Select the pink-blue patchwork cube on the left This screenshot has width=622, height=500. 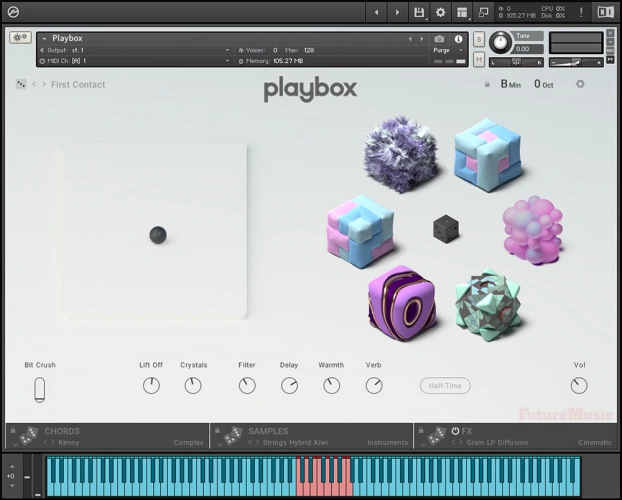point(360,231)
